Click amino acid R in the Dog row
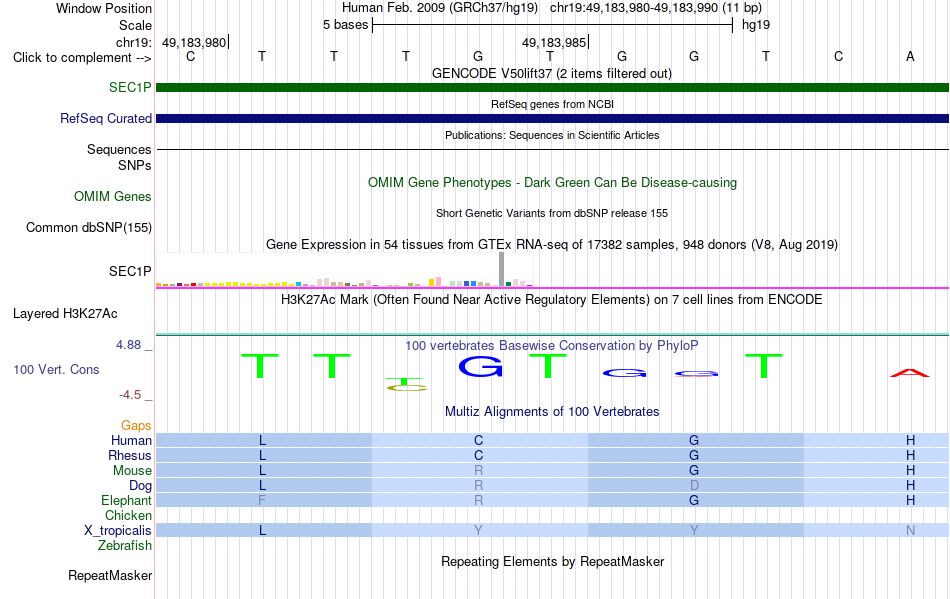 click(x=479, y=486)
